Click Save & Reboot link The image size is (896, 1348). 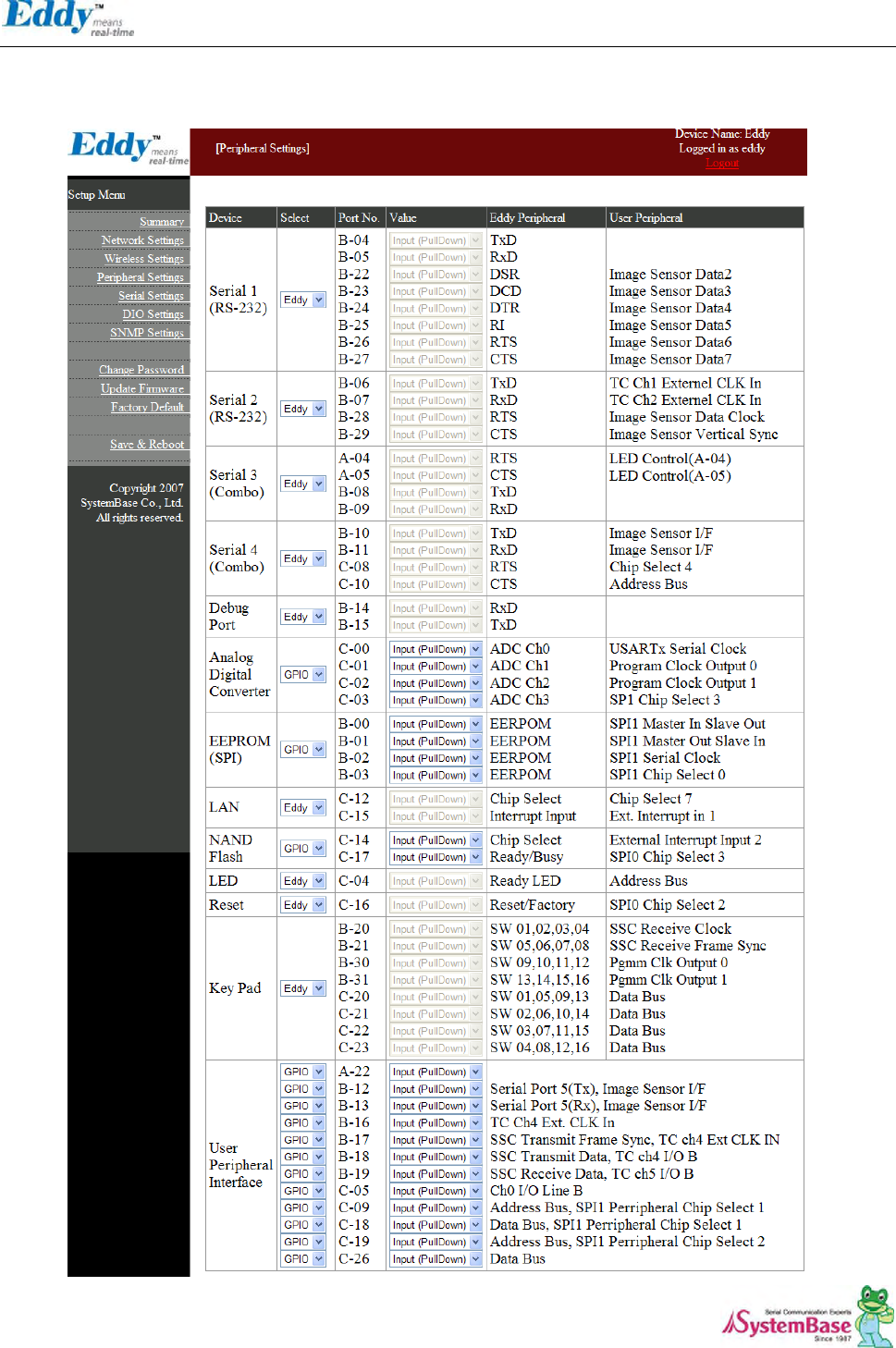[x=147, y=445]
